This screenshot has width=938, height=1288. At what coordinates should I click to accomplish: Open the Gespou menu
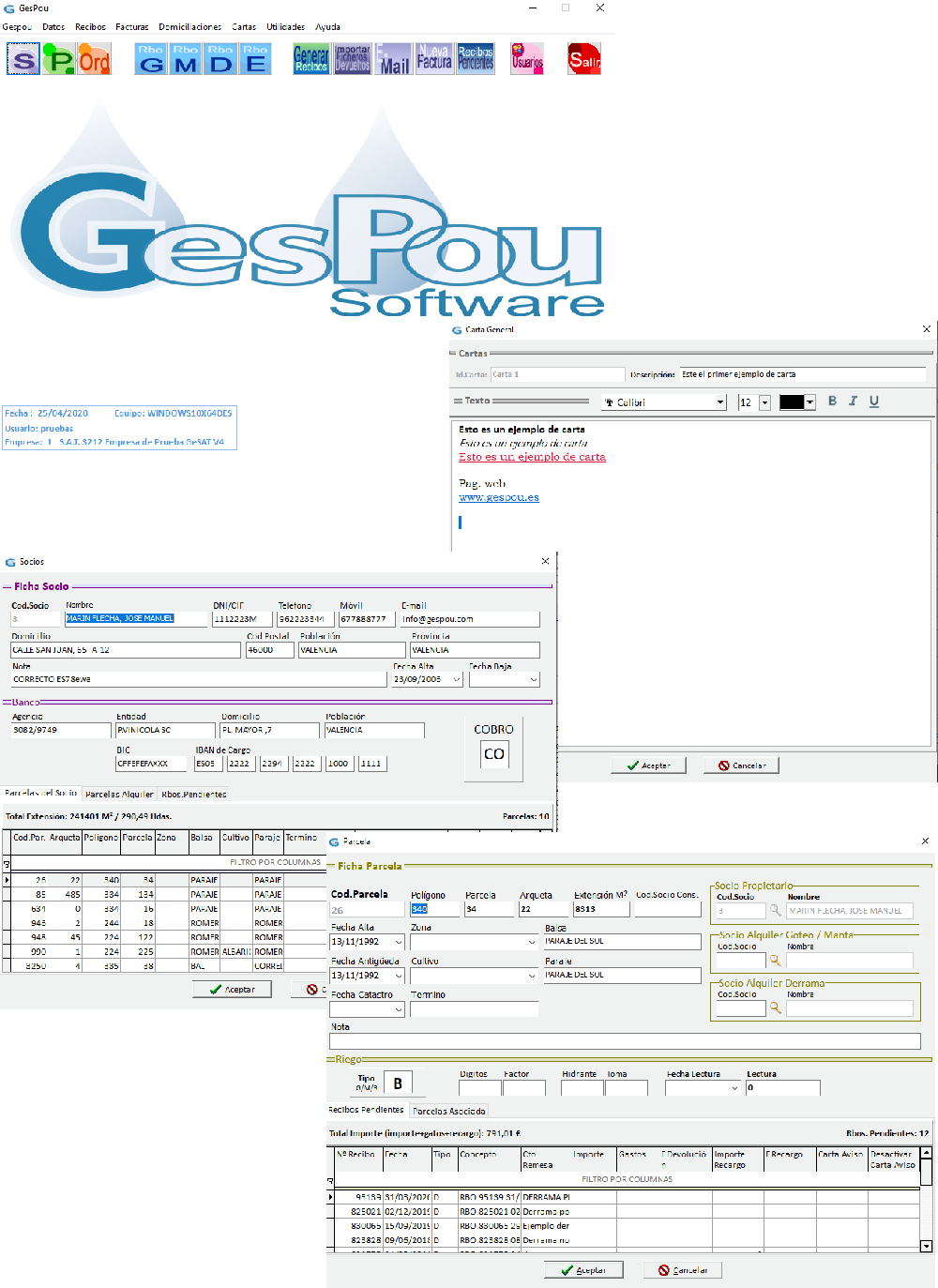[17, 27]
